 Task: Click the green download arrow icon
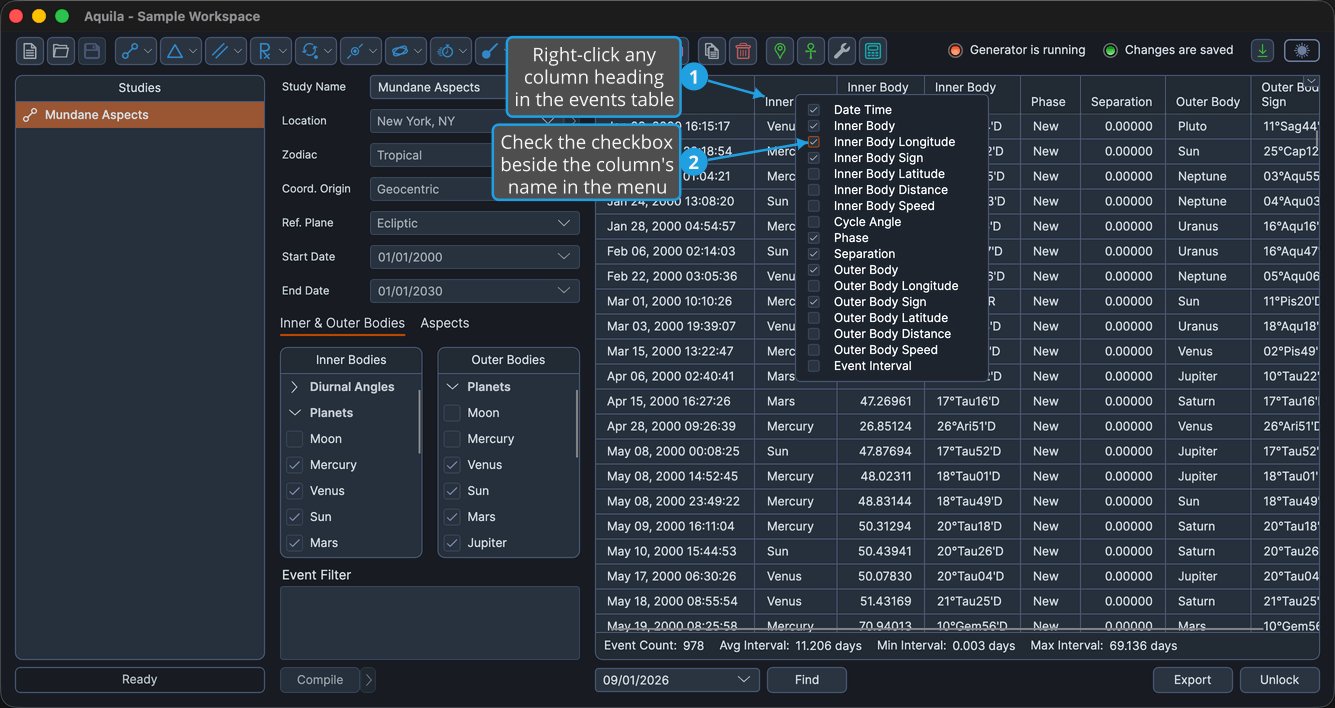click(x=1262, y=50)
